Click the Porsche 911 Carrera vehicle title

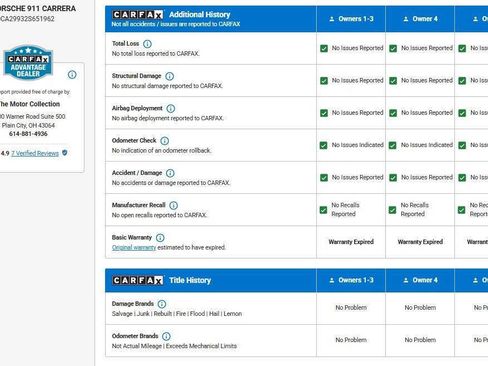coord(37,8)
